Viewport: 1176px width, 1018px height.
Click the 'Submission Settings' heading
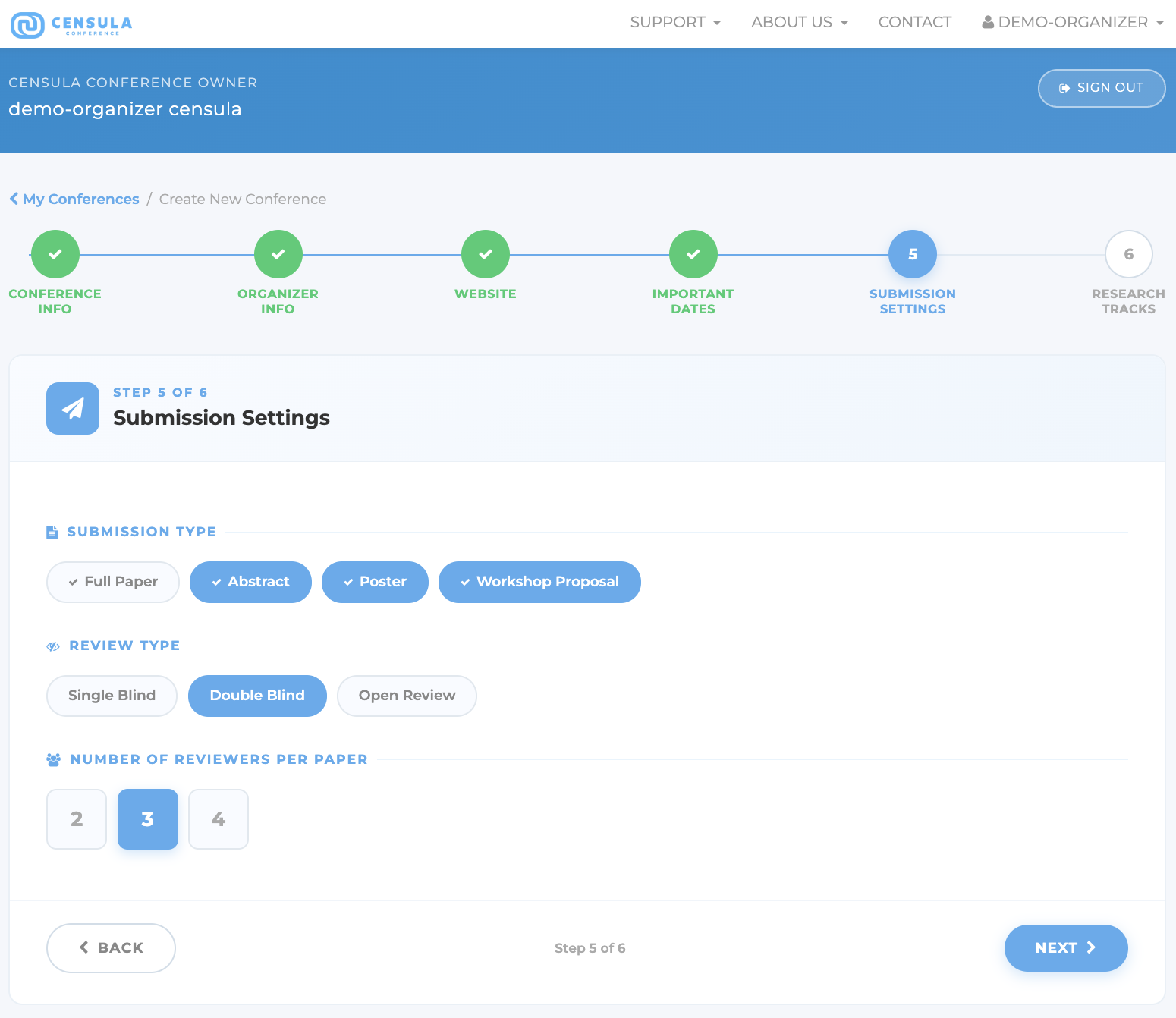point(222,418)
